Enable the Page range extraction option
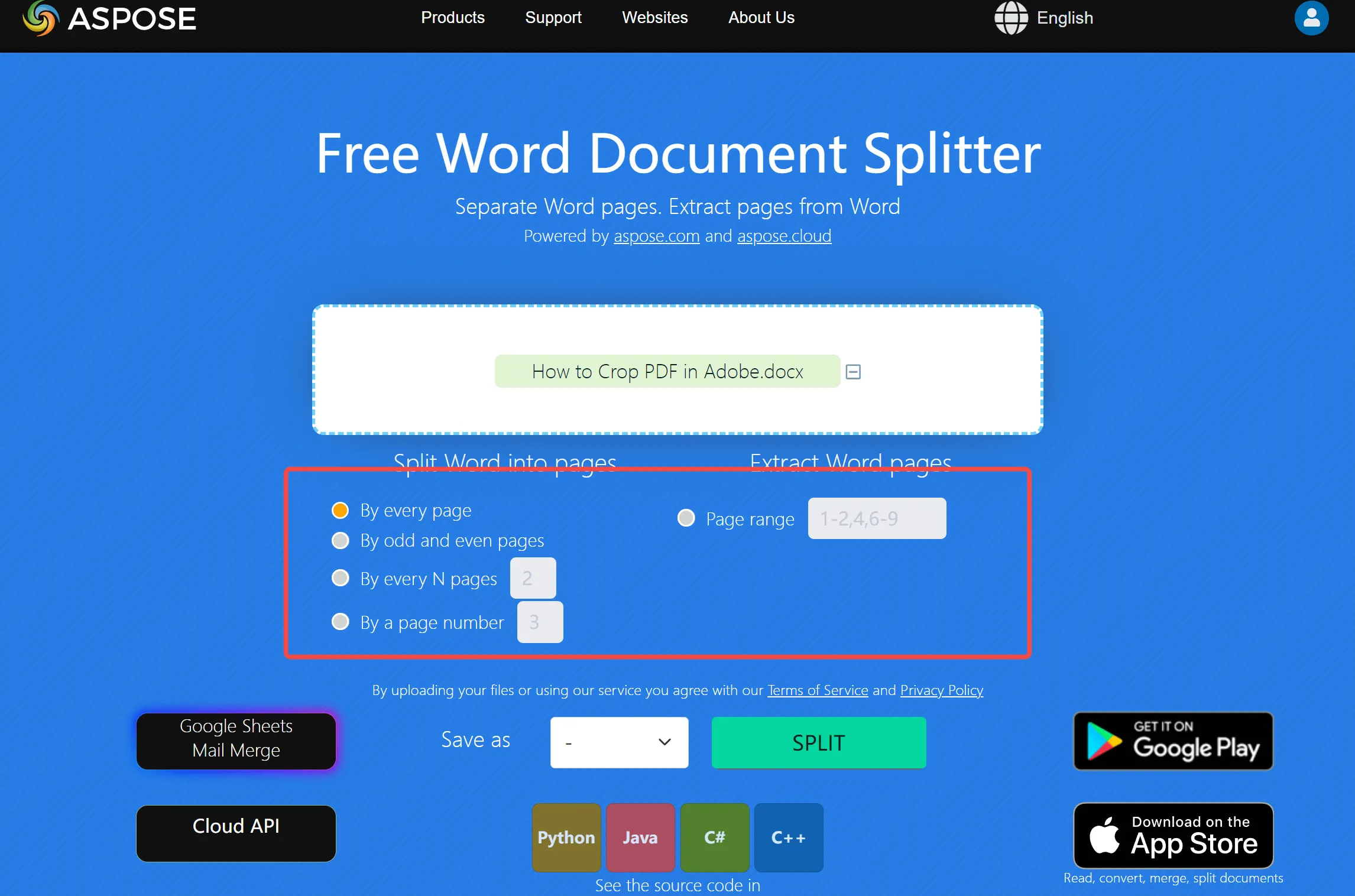 [686, 518]
